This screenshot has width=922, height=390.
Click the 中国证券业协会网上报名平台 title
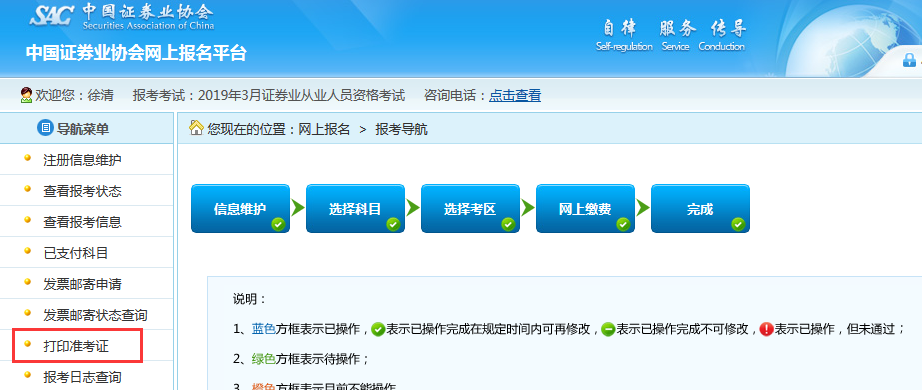tap(136, 53)
